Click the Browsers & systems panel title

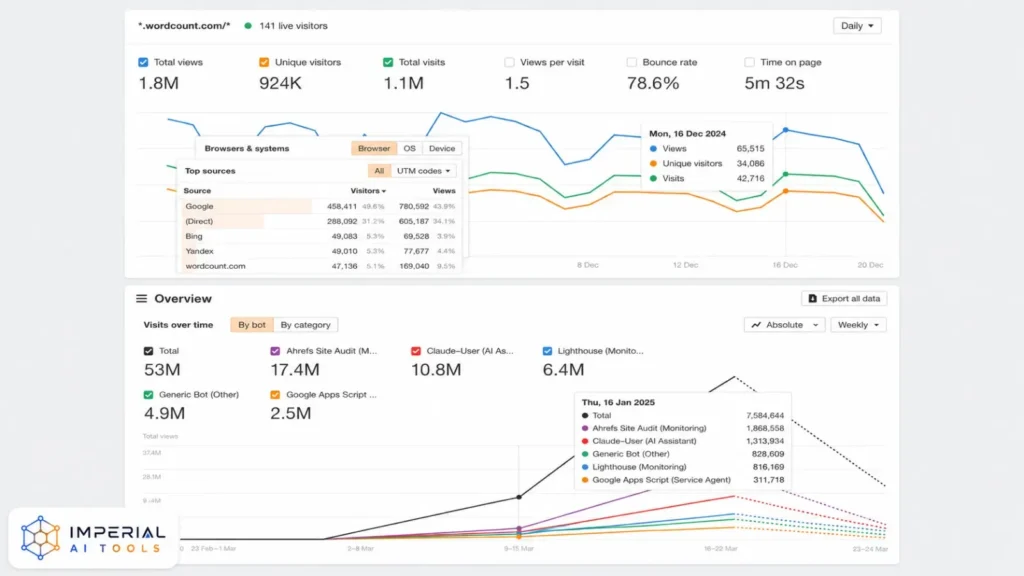pos(247,148)
